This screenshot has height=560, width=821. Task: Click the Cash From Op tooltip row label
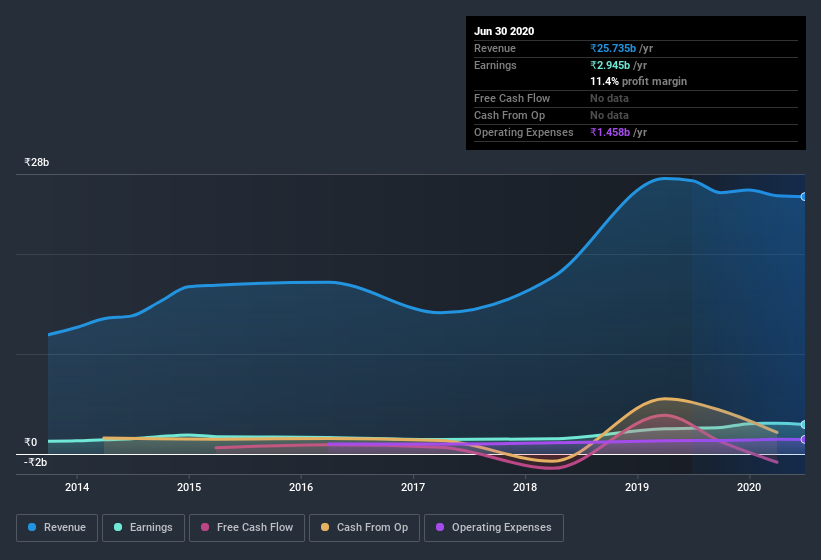509,115
